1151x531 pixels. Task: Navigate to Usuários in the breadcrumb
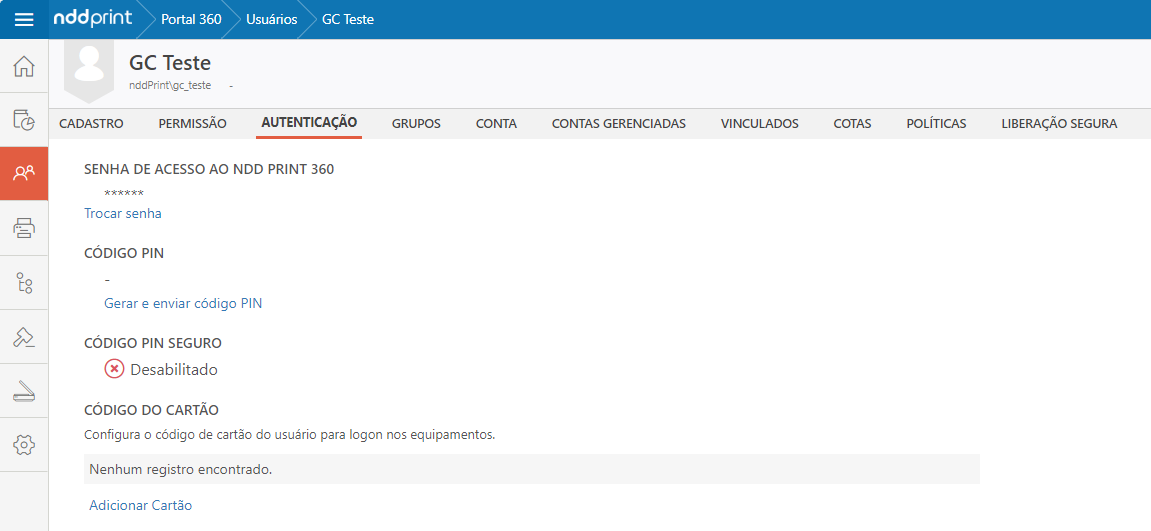[271, 19]
